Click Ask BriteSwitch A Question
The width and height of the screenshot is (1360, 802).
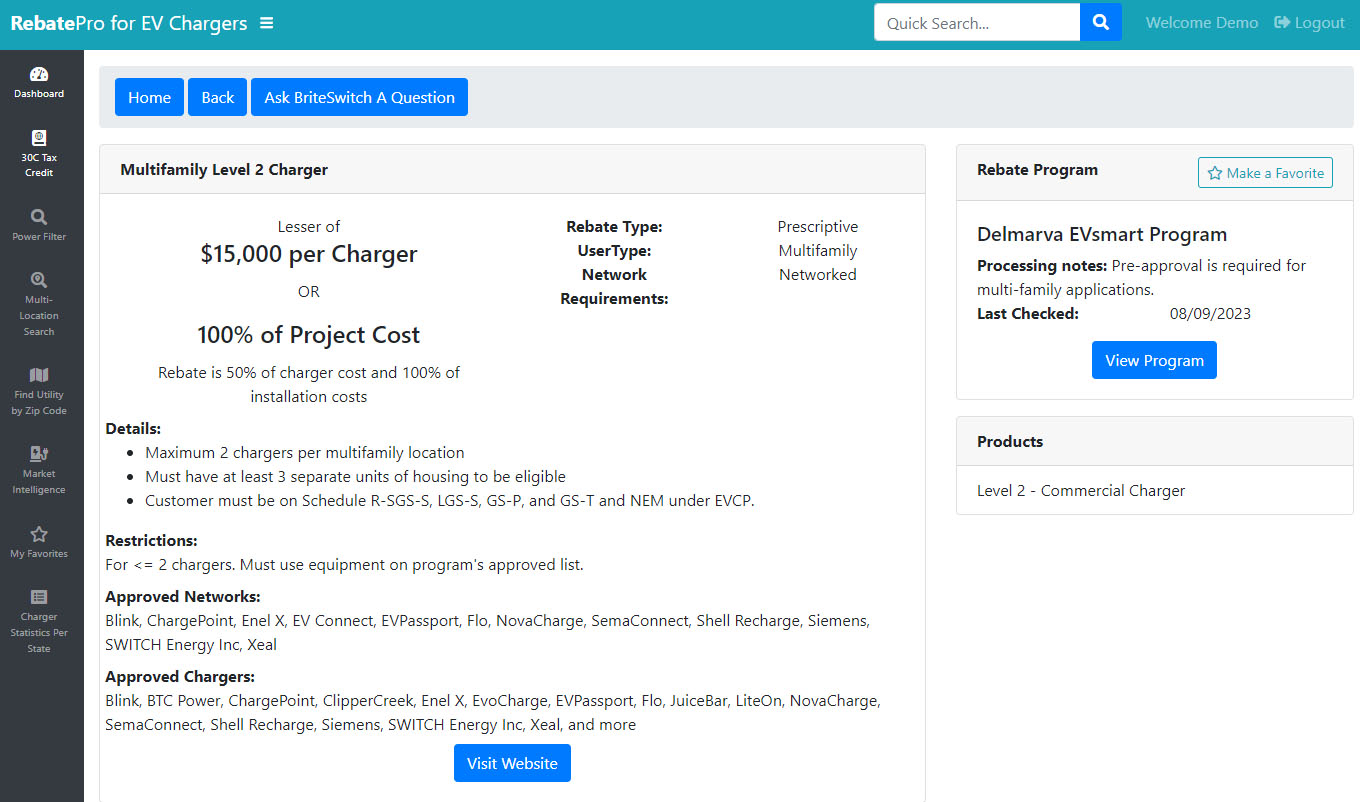pos(359,97)
